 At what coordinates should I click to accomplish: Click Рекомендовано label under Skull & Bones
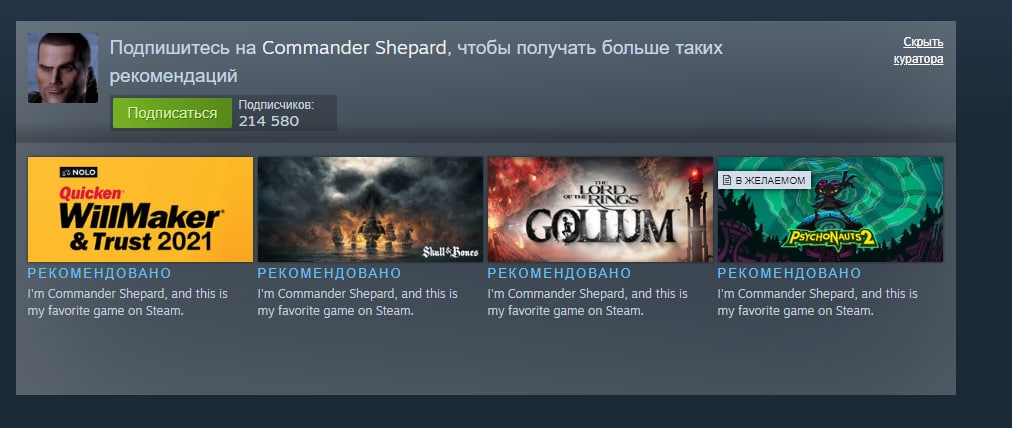(x=329, y=273)
